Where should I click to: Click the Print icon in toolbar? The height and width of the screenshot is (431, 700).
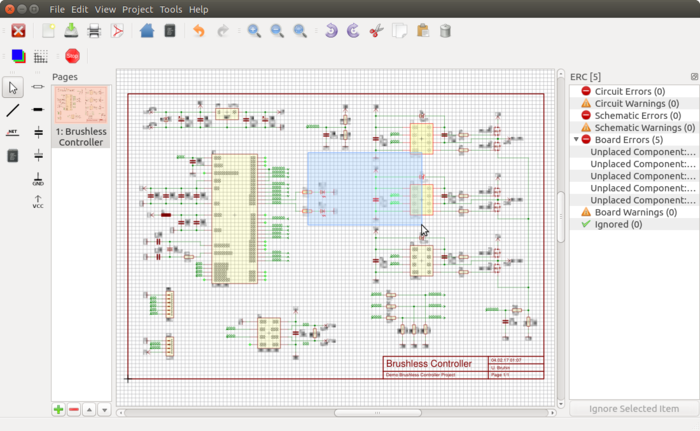(x=94, y=31)
